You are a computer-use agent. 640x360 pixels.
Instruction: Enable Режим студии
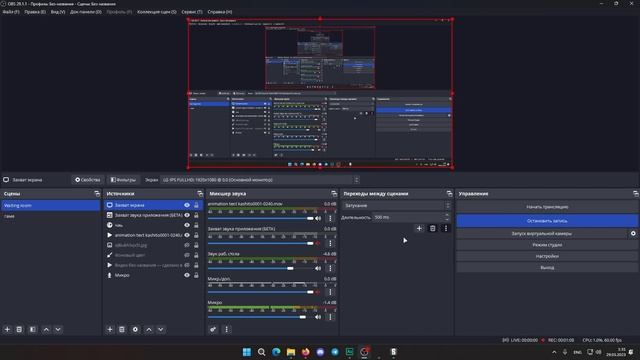547,245
